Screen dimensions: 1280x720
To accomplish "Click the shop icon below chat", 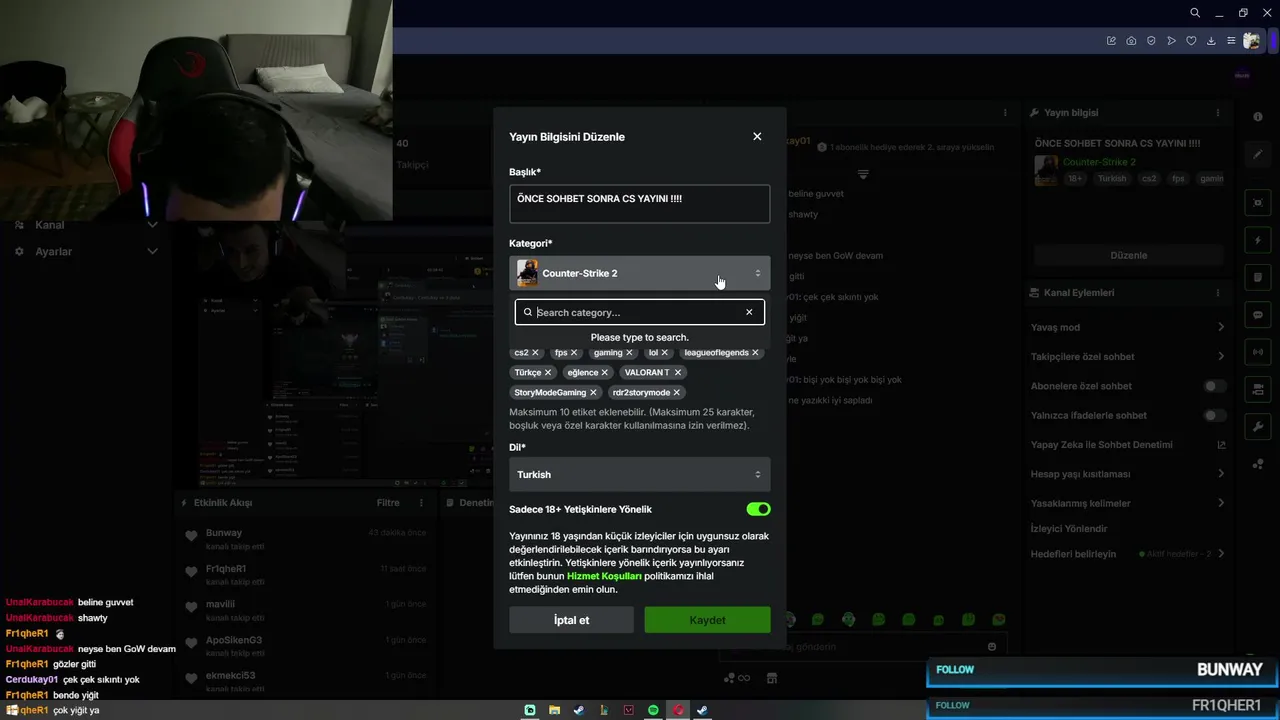I will [x=771, y=678].
